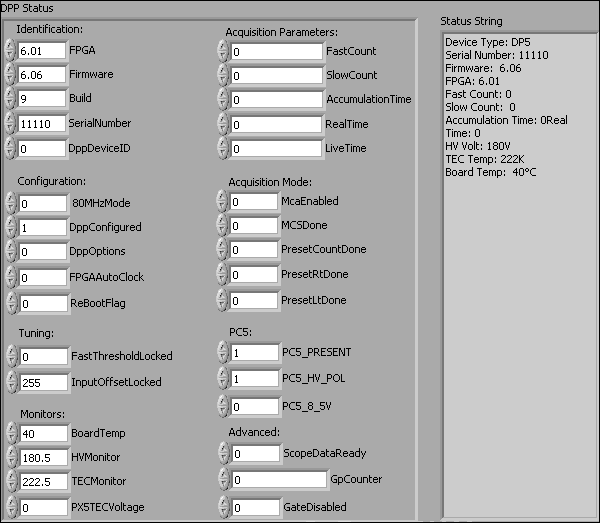The height and width of the screenshot is (523, 600).
Task: Click the stepper beside DppConfigured
Action: 10,228
